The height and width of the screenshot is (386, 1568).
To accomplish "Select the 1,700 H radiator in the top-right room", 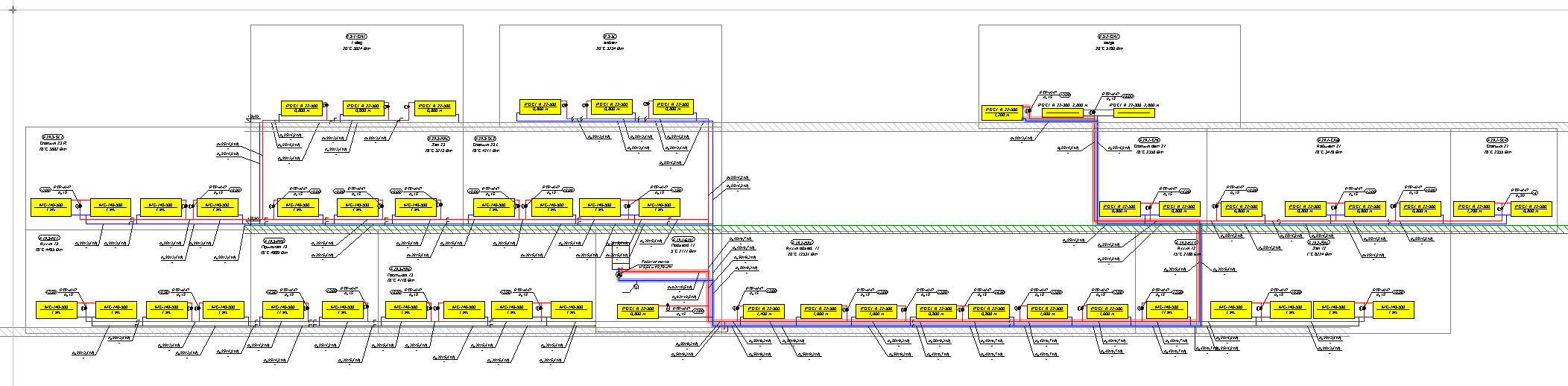I will click(x=1002, y=113).
